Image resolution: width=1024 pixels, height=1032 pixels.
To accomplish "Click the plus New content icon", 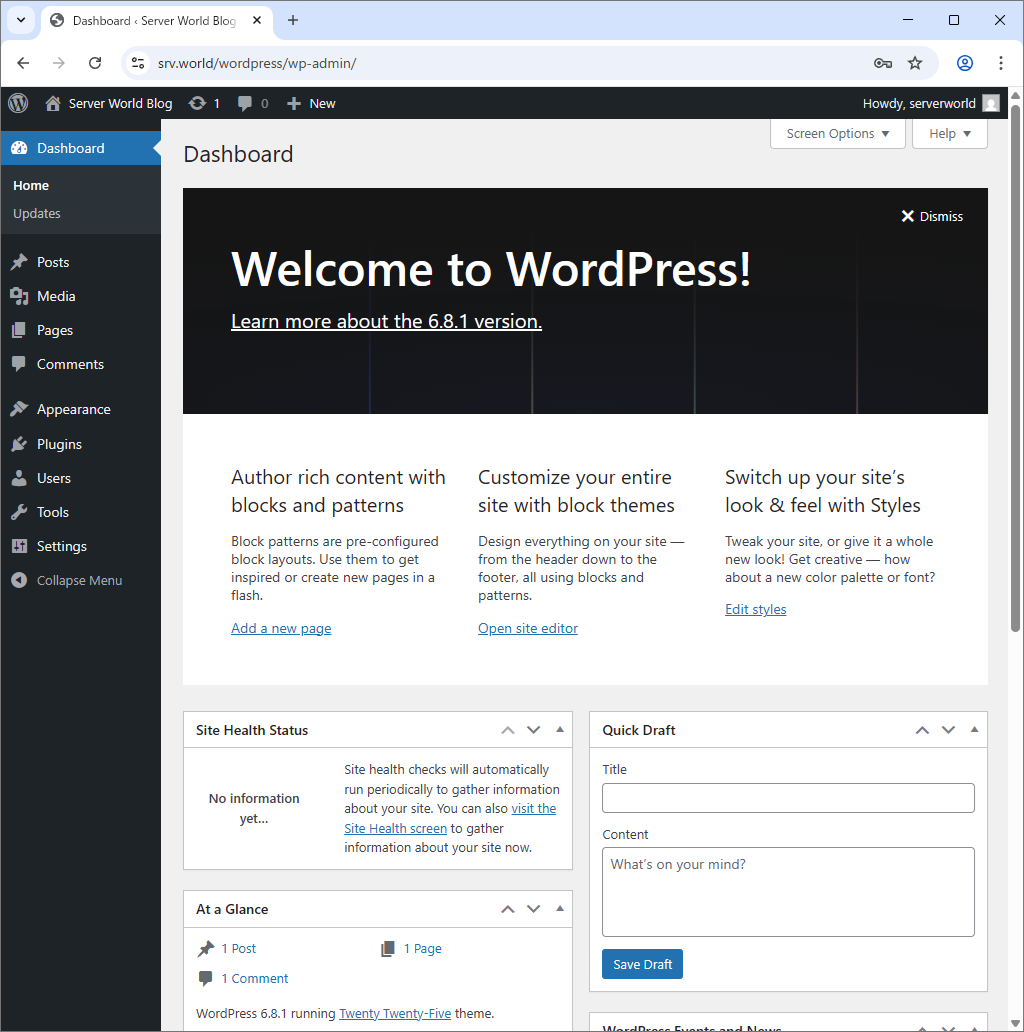I will click(x=294, y=103).
